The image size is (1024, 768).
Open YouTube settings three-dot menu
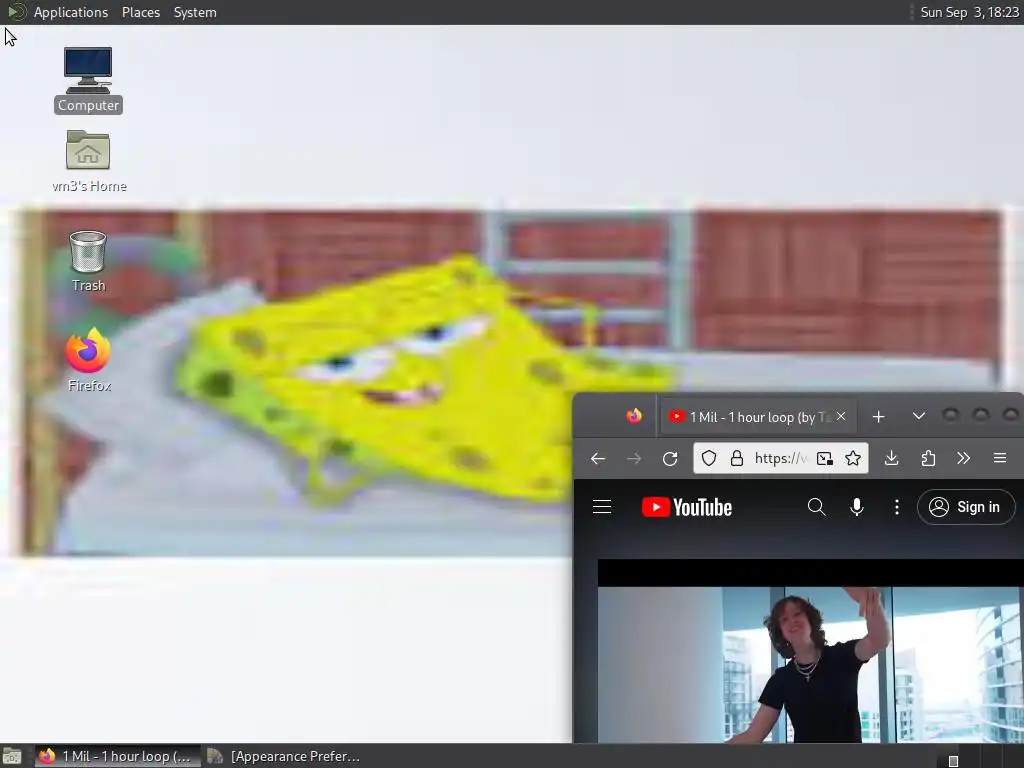coord(897,507)
